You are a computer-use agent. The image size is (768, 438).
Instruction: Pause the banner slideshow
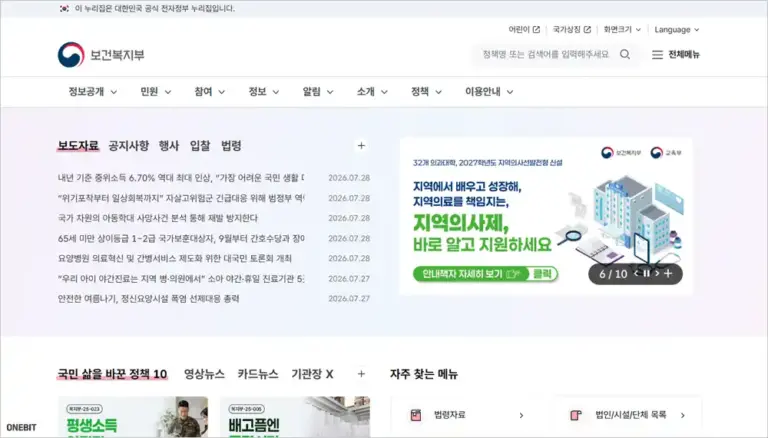647,273
